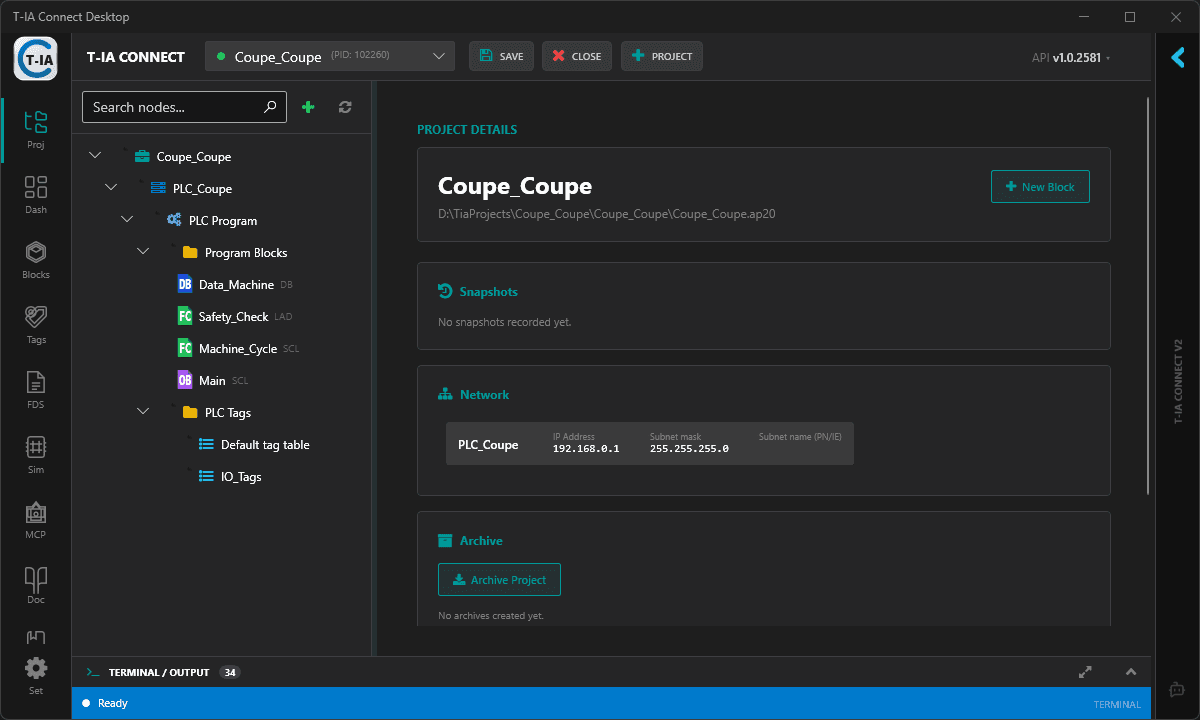Open the Tags sidebar panel
The height and width of the screenshot is (720, 1200).
36,324
